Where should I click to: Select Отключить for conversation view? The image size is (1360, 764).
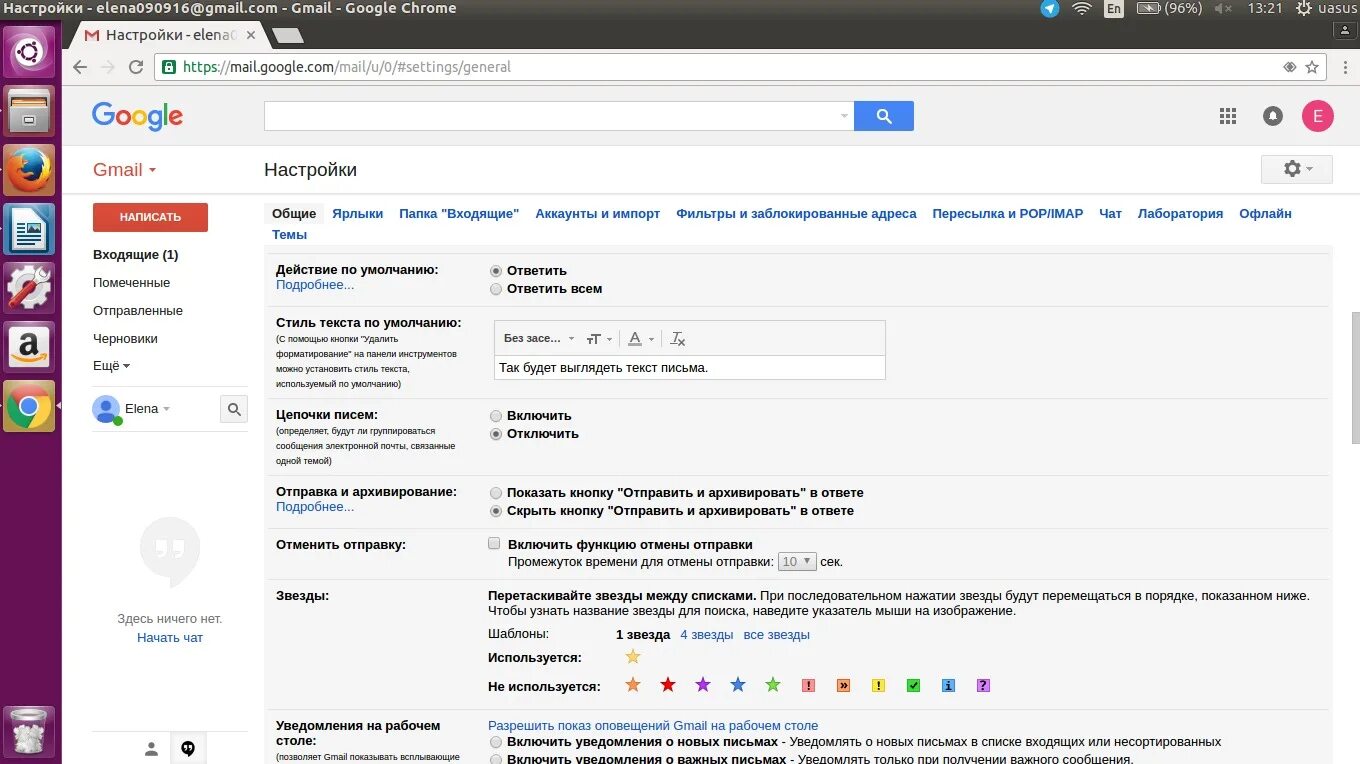click(496, 434)
